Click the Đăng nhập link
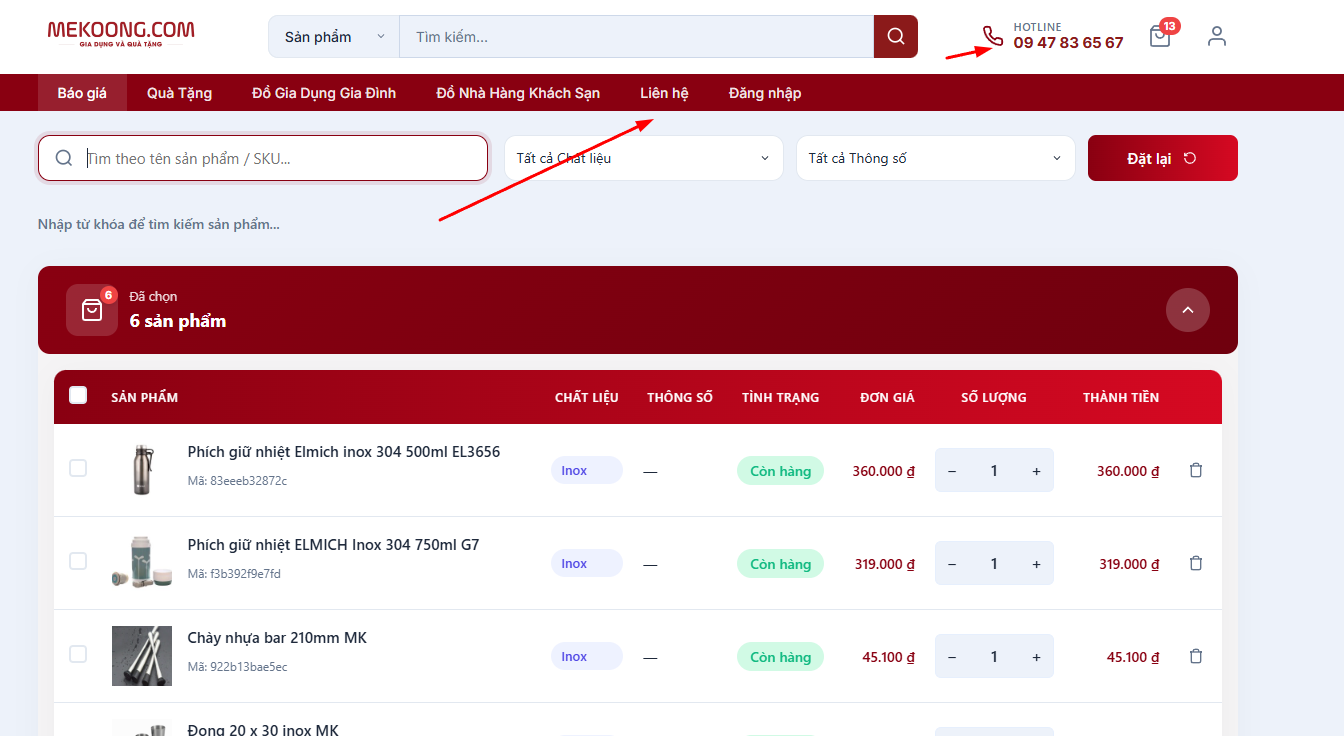The width and height of the screenshot is (1344, 736). coord(764,93)
